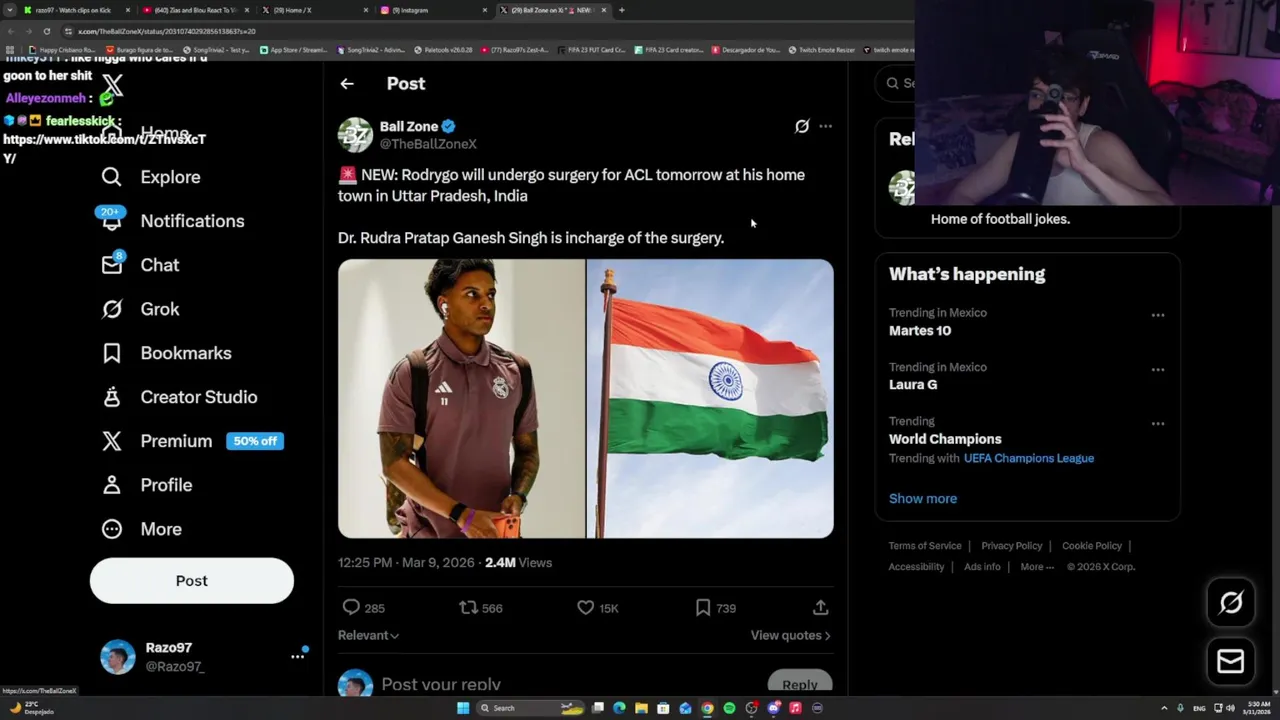This screenshot has height=720, width=1280.
Task: Click the Reply button
Action: [800, 684]
